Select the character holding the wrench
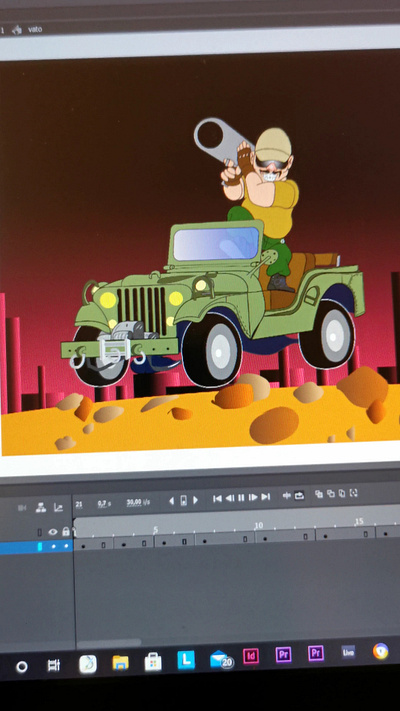Screen dimensions: 400x711 [x=260, y=204]
